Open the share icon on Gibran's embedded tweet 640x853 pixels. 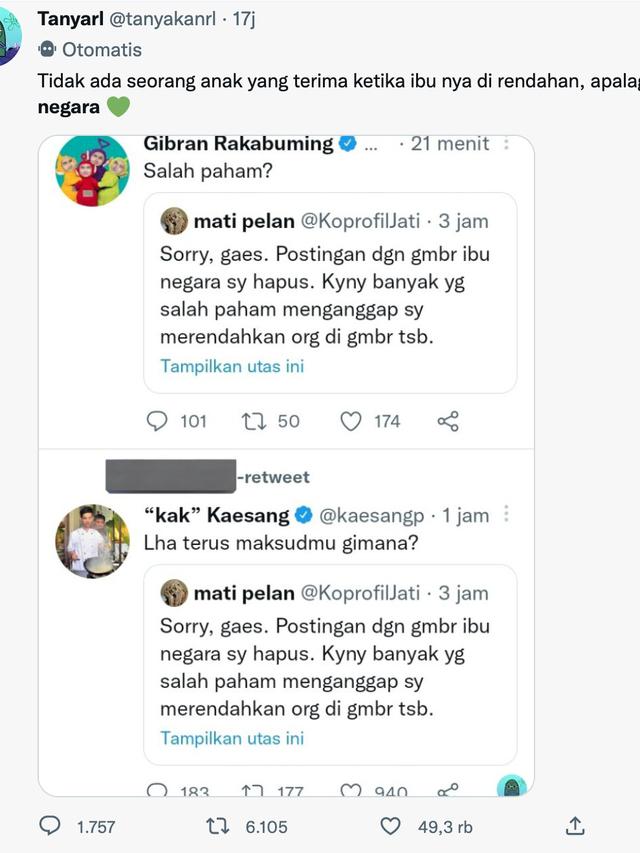[x=447, y=421]
